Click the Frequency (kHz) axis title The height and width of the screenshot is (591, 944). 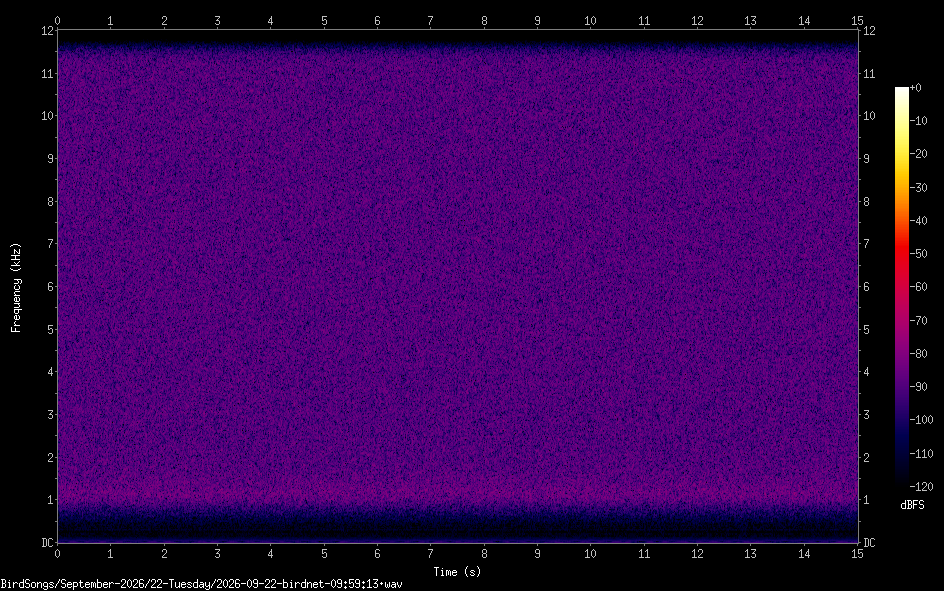pos(16,288)
